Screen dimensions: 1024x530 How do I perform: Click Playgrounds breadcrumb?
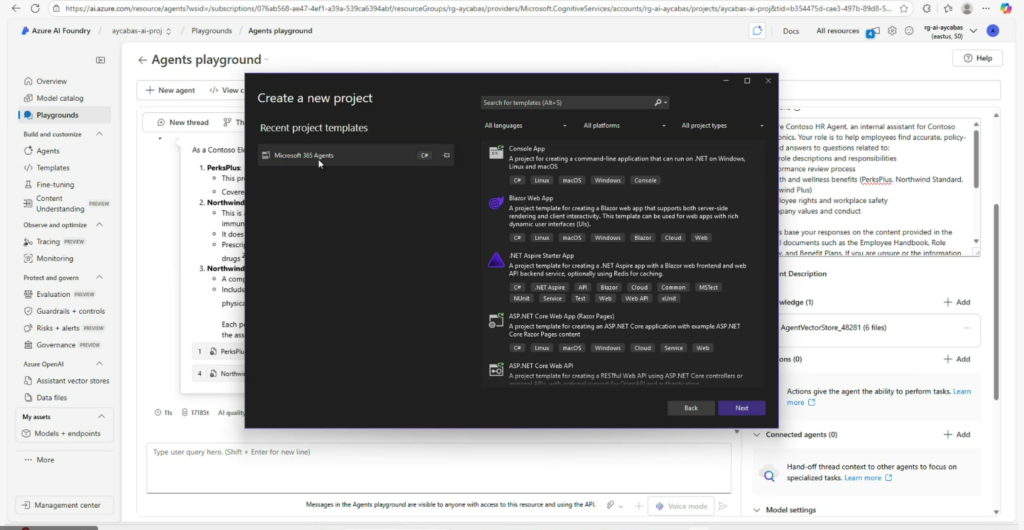(211, 31)
